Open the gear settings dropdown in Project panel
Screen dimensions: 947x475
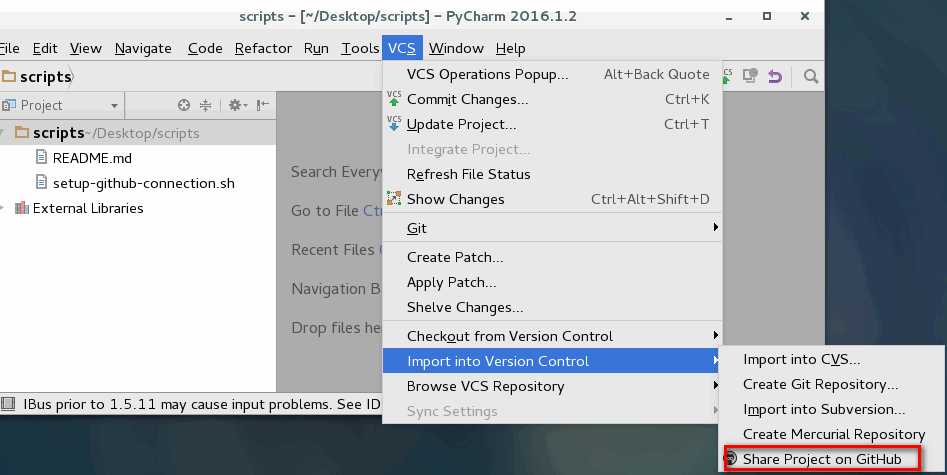[x=237, y=105]
